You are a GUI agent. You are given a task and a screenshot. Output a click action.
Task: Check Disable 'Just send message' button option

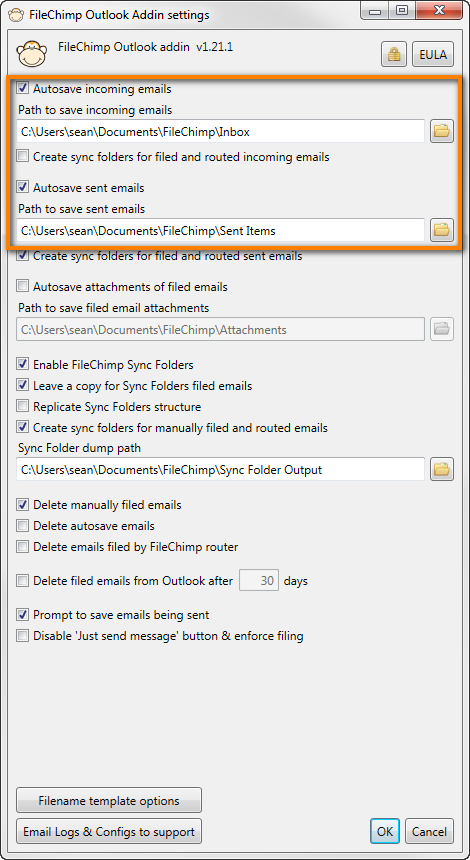click(x=22, y=636)
